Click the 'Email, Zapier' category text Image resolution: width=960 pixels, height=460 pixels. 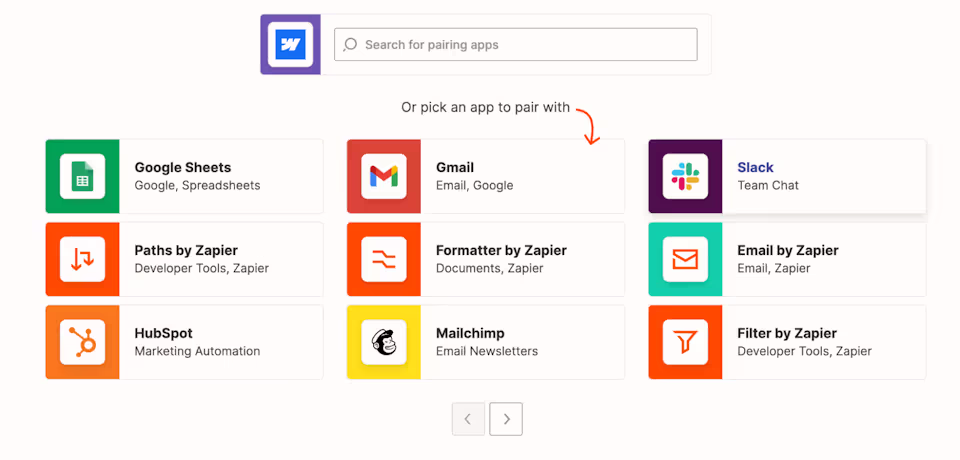point(773,268)
